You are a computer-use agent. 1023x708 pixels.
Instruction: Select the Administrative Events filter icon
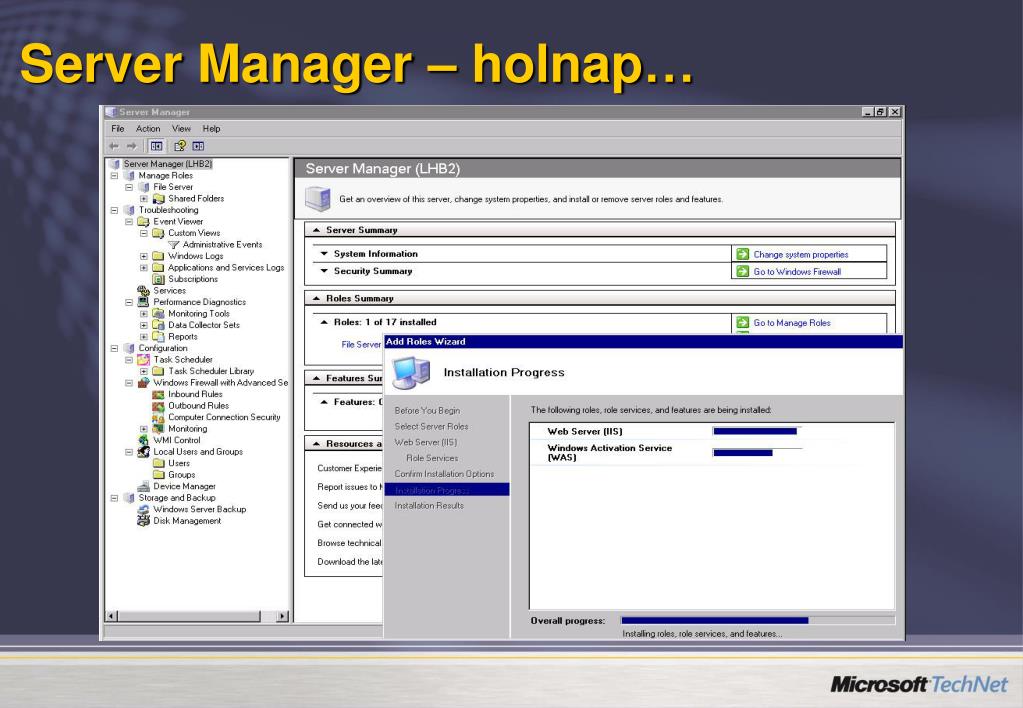coord(174,245)
